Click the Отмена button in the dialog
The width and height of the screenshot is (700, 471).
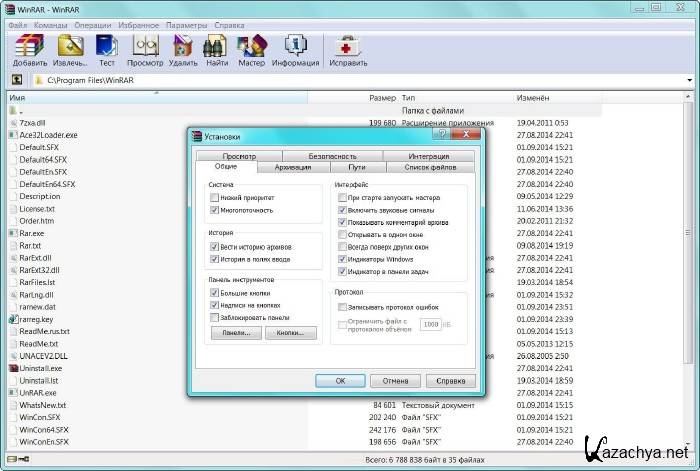click(x=395, y=381)
